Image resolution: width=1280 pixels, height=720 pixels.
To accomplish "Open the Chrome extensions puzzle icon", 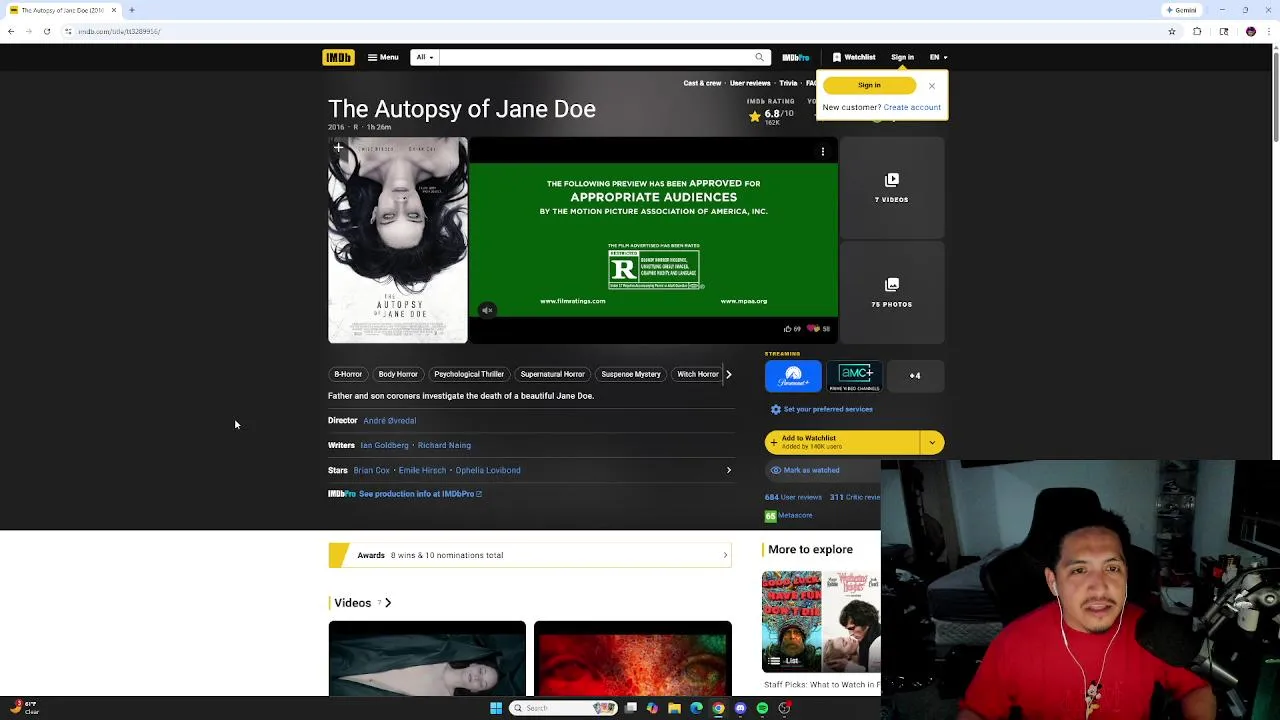I will [1197, 31].
